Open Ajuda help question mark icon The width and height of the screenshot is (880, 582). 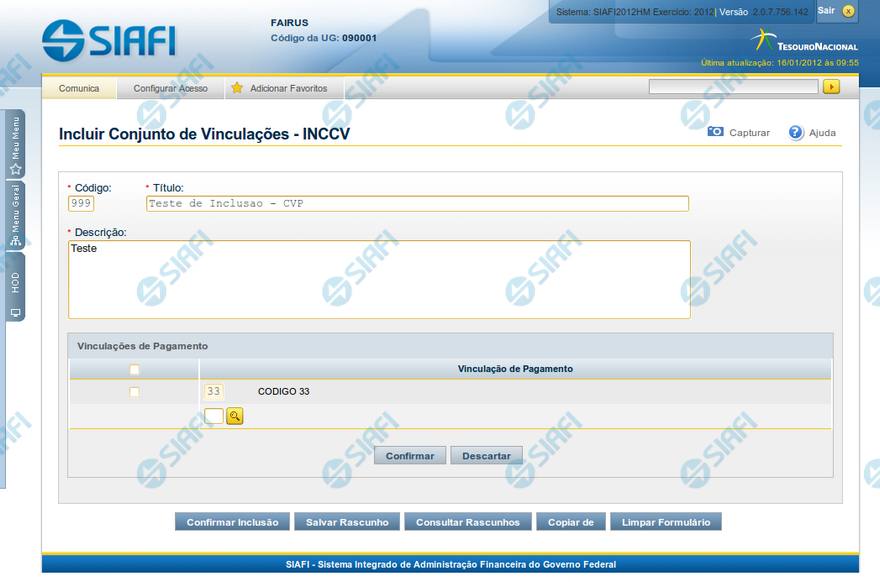(796, 132)
